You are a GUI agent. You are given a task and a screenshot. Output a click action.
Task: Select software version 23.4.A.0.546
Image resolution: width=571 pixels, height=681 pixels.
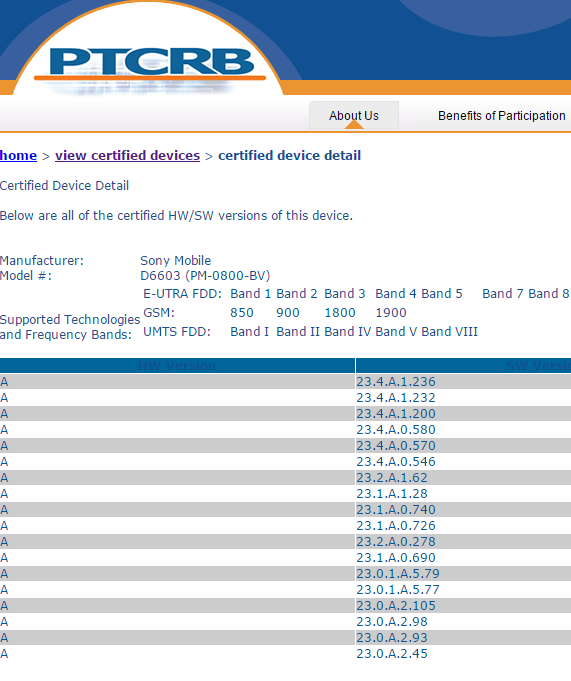click(396, 461)
